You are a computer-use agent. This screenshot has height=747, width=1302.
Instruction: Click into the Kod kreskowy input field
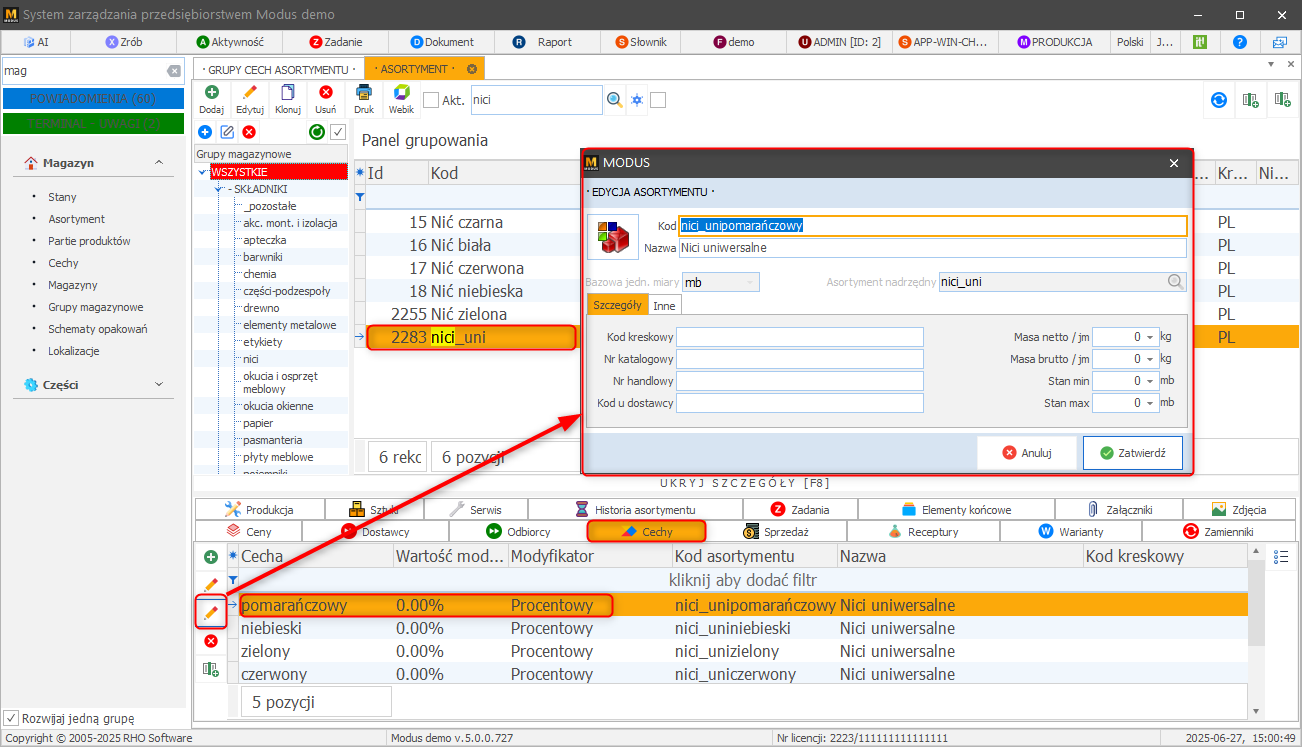(800, 337)
